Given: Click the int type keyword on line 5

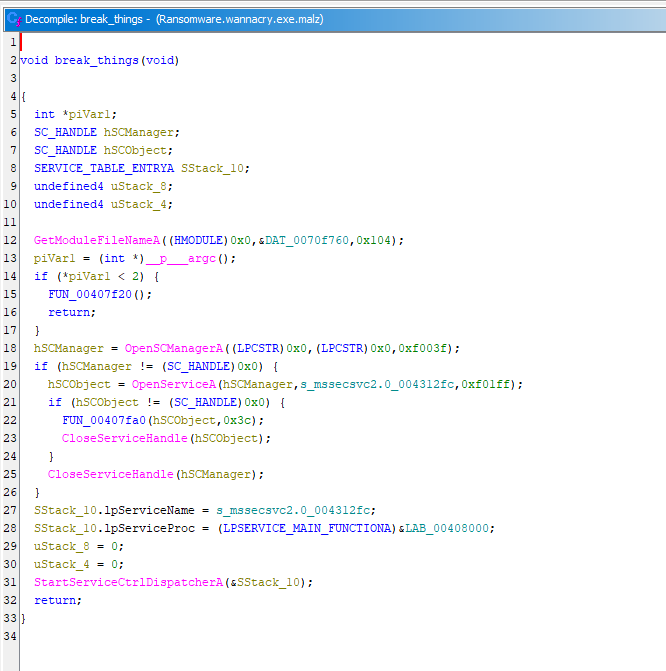Looking at the screenshot, I should 44,114.
